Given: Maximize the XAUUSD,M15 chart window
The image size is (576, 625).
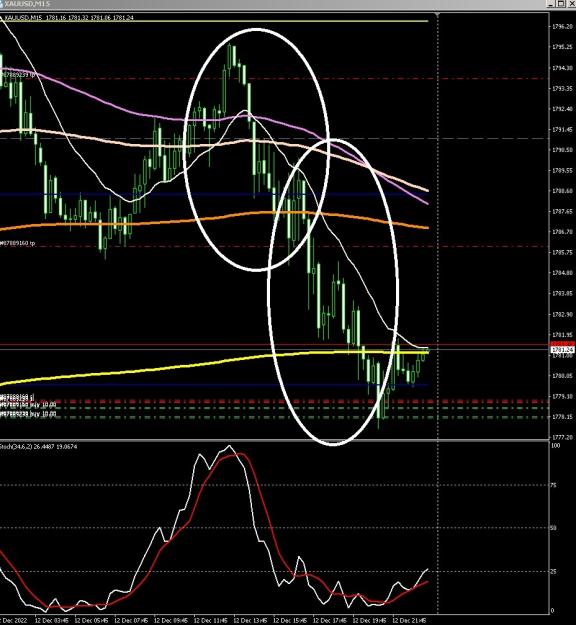Looking at the screenshot, I should (x=560, y=4).
